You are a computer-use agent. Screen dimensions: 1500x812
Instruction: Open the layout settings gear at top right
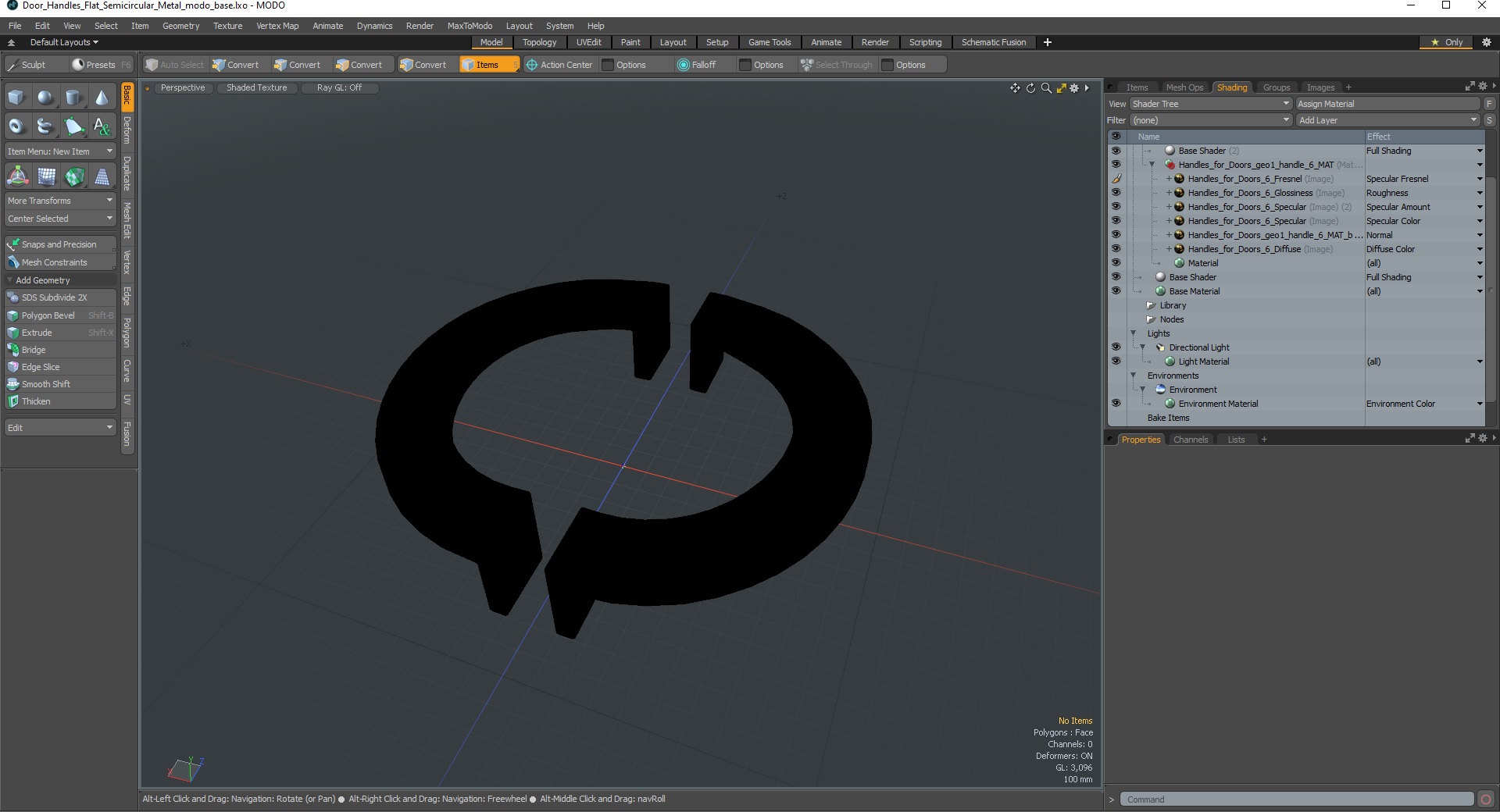point(1487,42)
